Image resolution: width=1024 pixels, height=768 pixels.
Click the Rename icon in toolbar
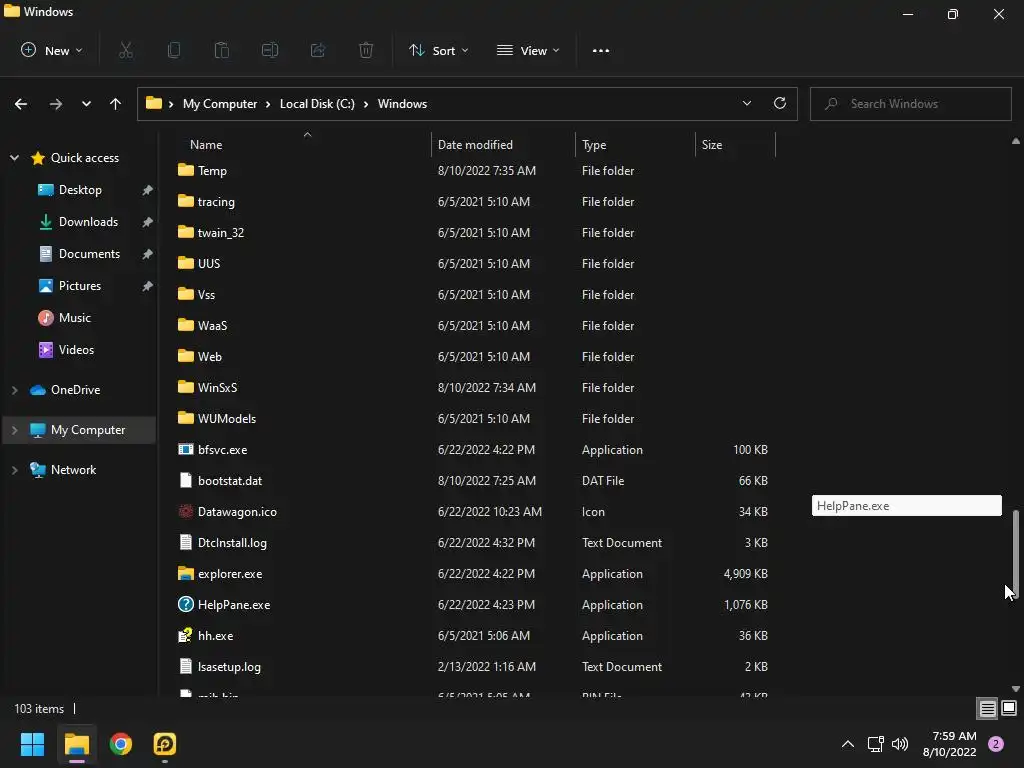(270, 50)
